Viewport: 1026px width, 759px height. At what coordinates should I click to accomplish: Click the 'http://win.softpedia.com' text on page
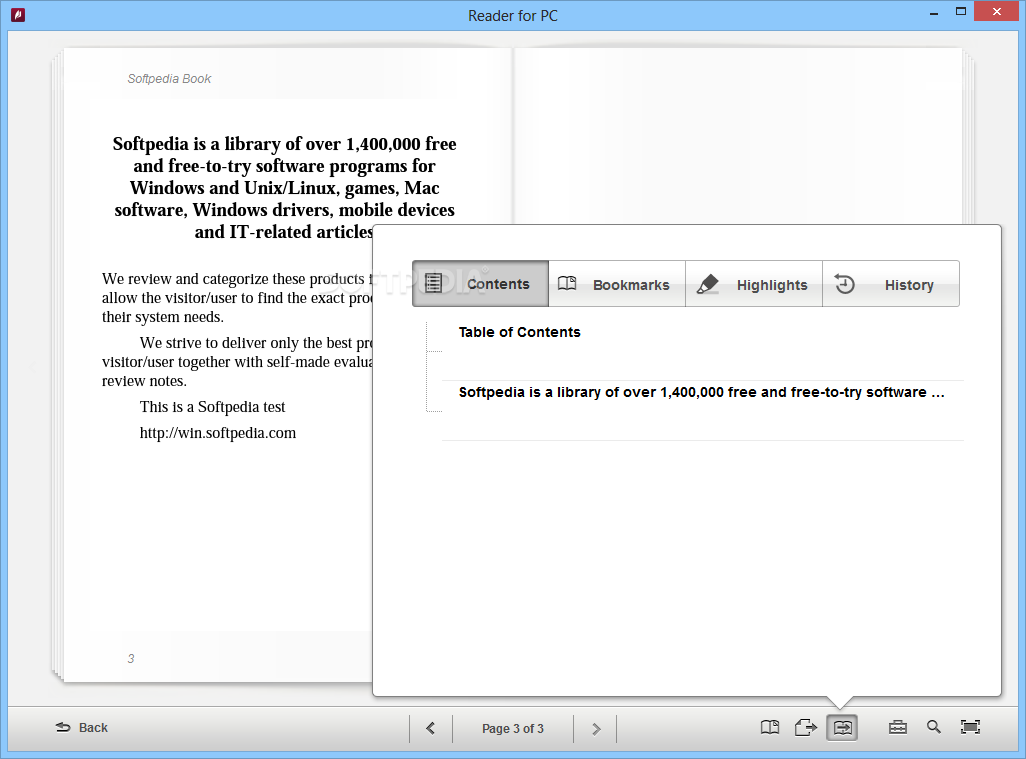coord(218,433)
